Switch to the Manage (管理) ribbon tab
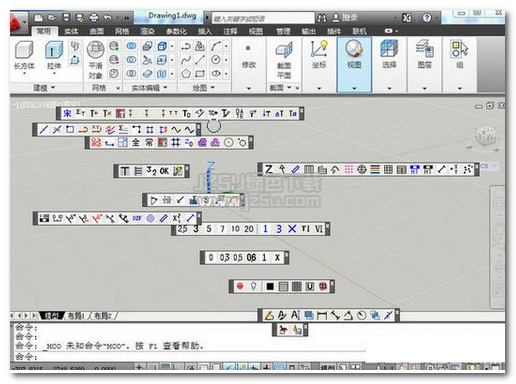This screenshot has width=516, height=384. [x=283, y=31]
